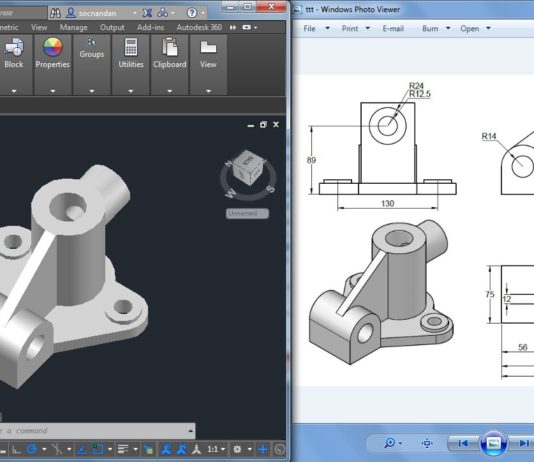The image size is (534, 462).
Task: Close the drawing viewport with X icon
Action: 276,125
